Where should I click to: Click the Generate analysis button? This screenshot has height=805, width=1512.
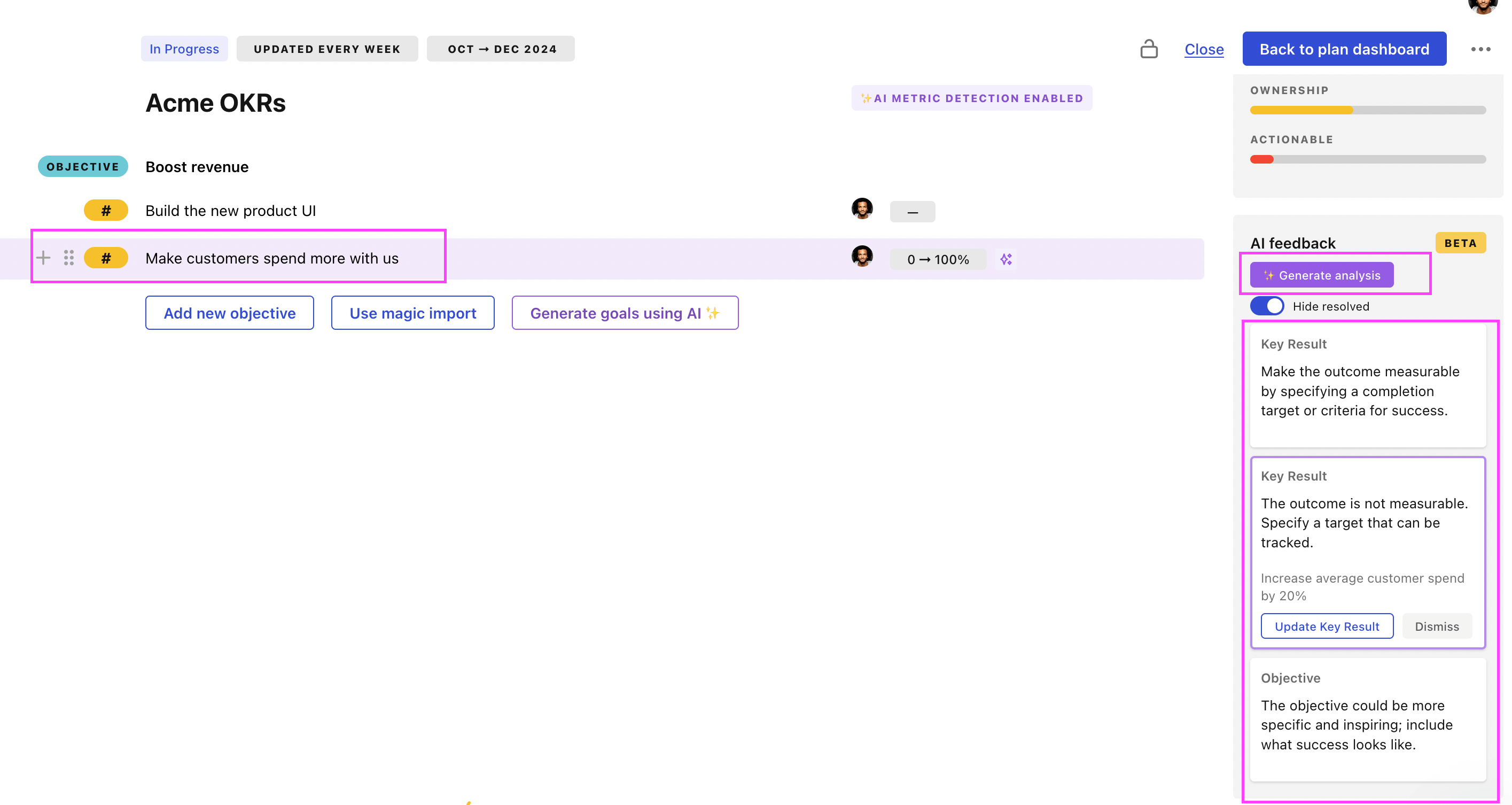[1321, 275]
